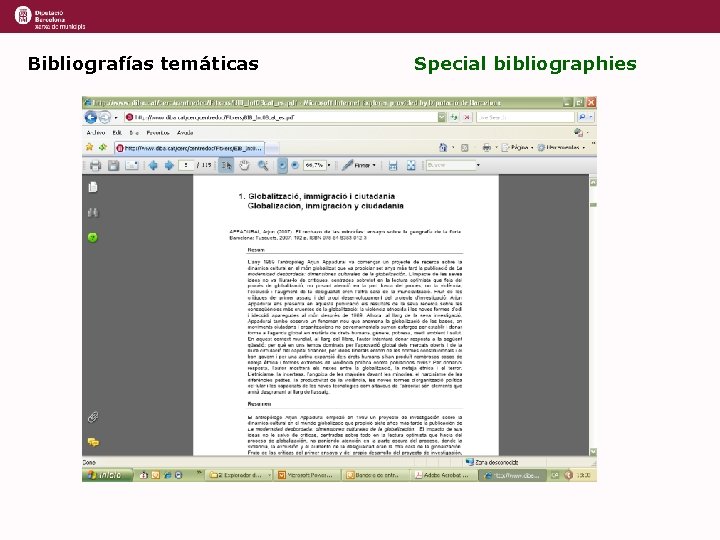Go back with the browser Back arrow
Screen dimensions: 720x540
pyautogui.click(x=90, y=118)
